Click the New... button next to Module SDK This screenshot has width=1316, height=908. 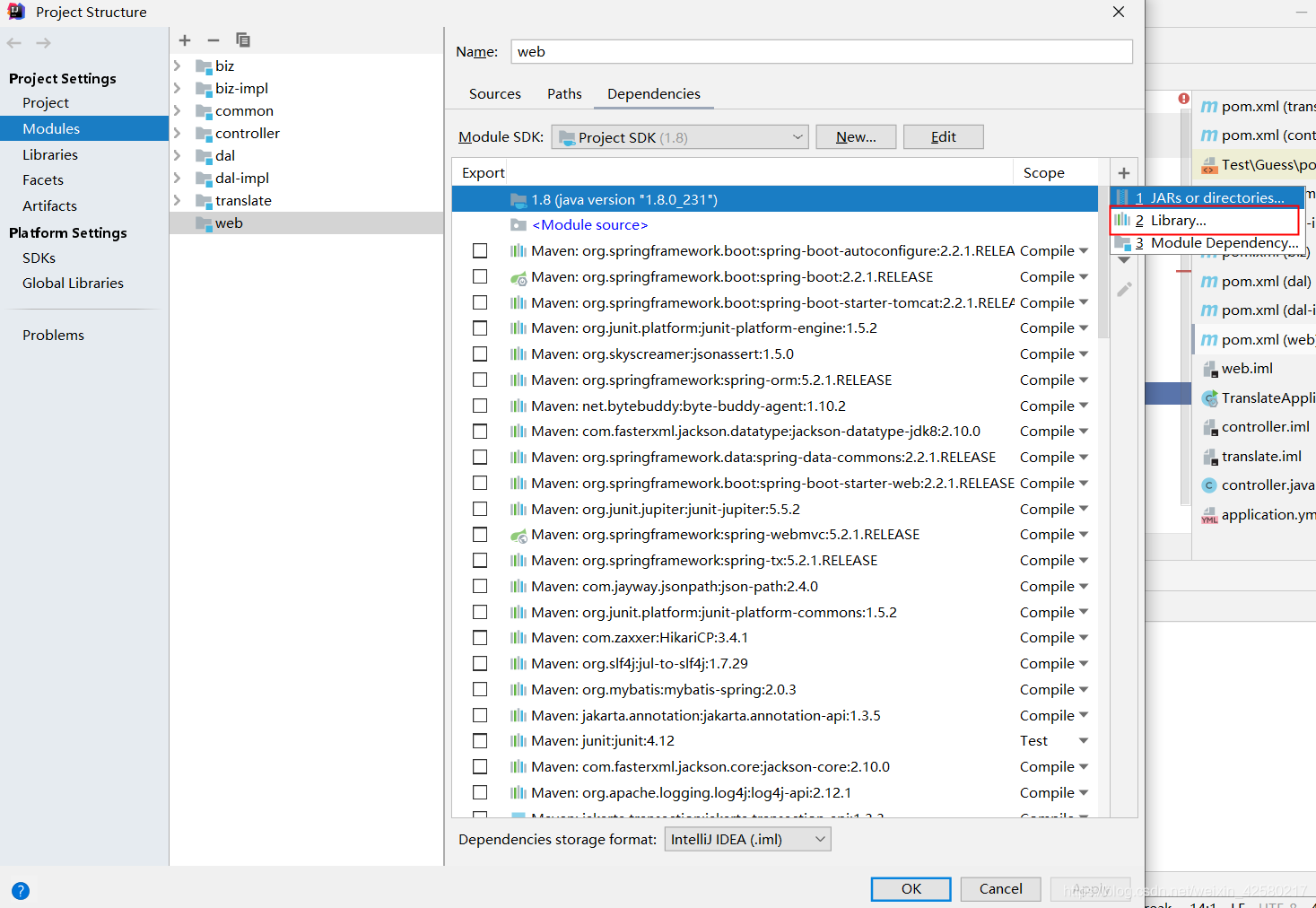[854, 136]
